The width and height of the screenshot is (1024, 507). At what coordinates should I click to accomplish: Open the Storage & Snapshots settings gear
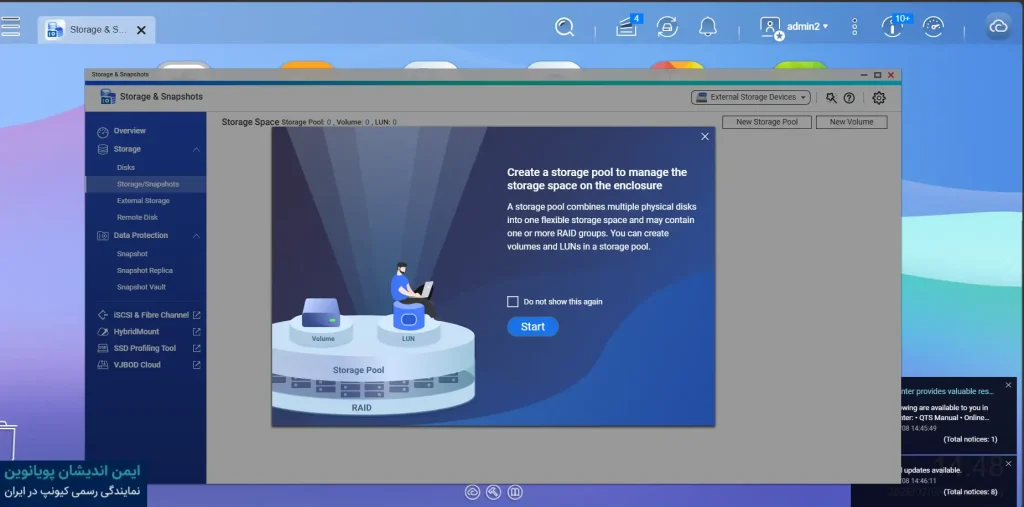click(879, 98)
